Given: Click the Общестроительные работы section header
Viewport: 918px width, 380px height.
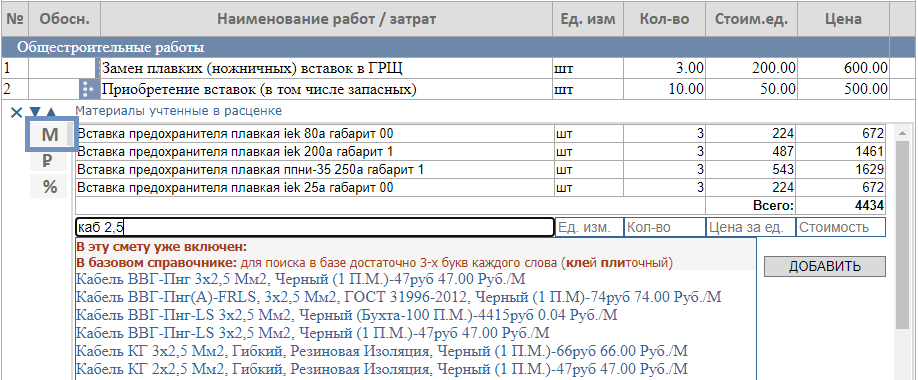Looking at the screenshot, I should [445, 47].
